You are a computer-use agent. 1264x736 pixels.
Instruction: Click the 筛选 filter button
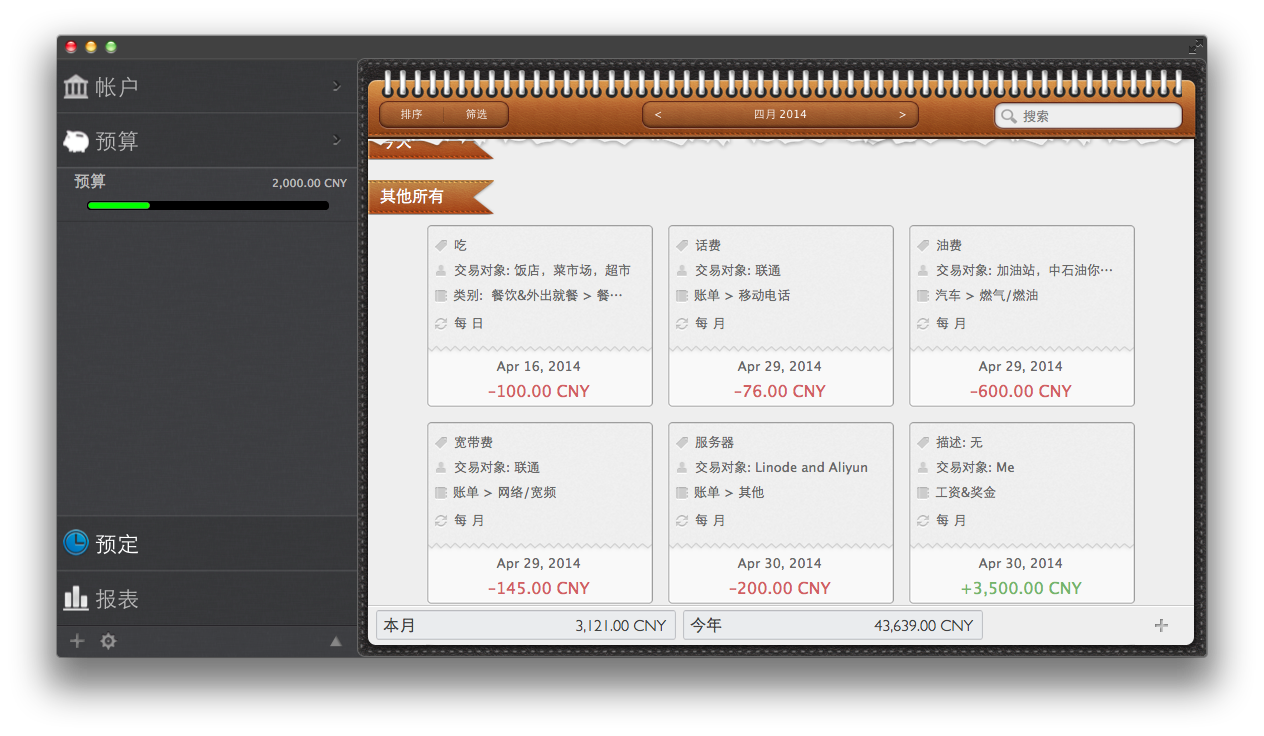(476, 115)
